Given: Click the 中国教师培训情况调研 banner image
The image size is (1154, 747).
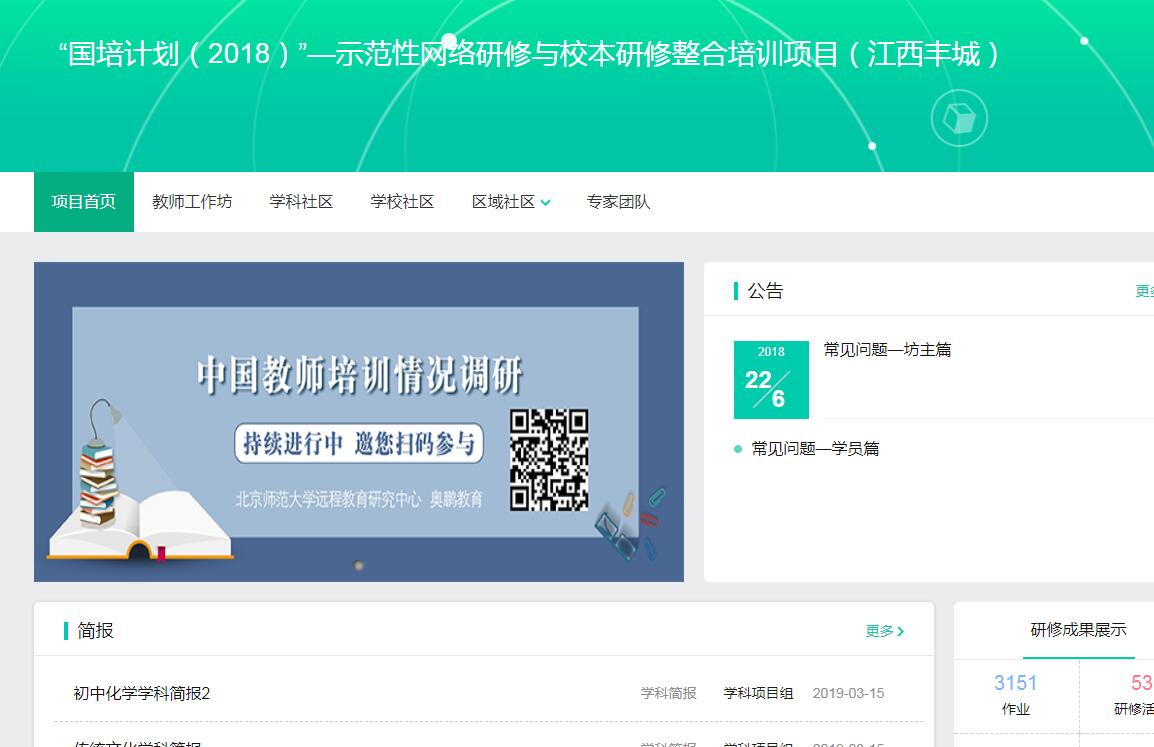Looking at the screenshot, I should [358, 422].
